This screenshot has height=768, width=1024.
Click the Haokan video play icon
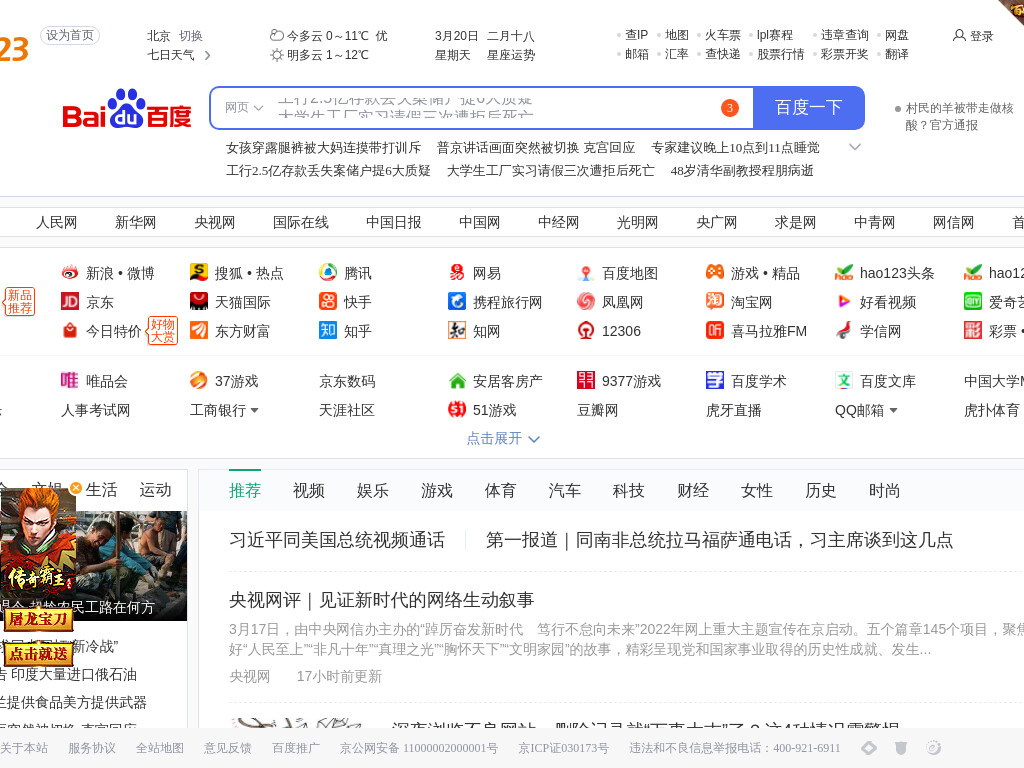[844, 301]
